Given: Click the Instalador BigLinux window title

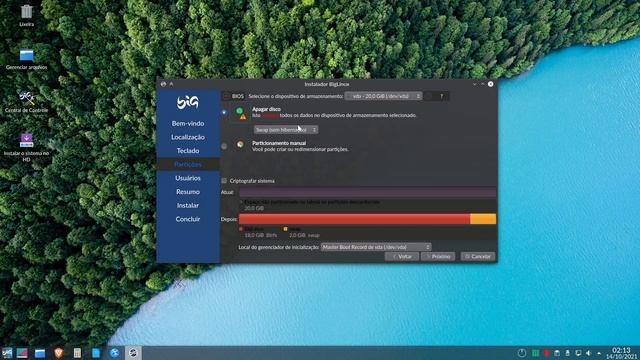Looking at the screenshot, I should [x=327, y=84].
